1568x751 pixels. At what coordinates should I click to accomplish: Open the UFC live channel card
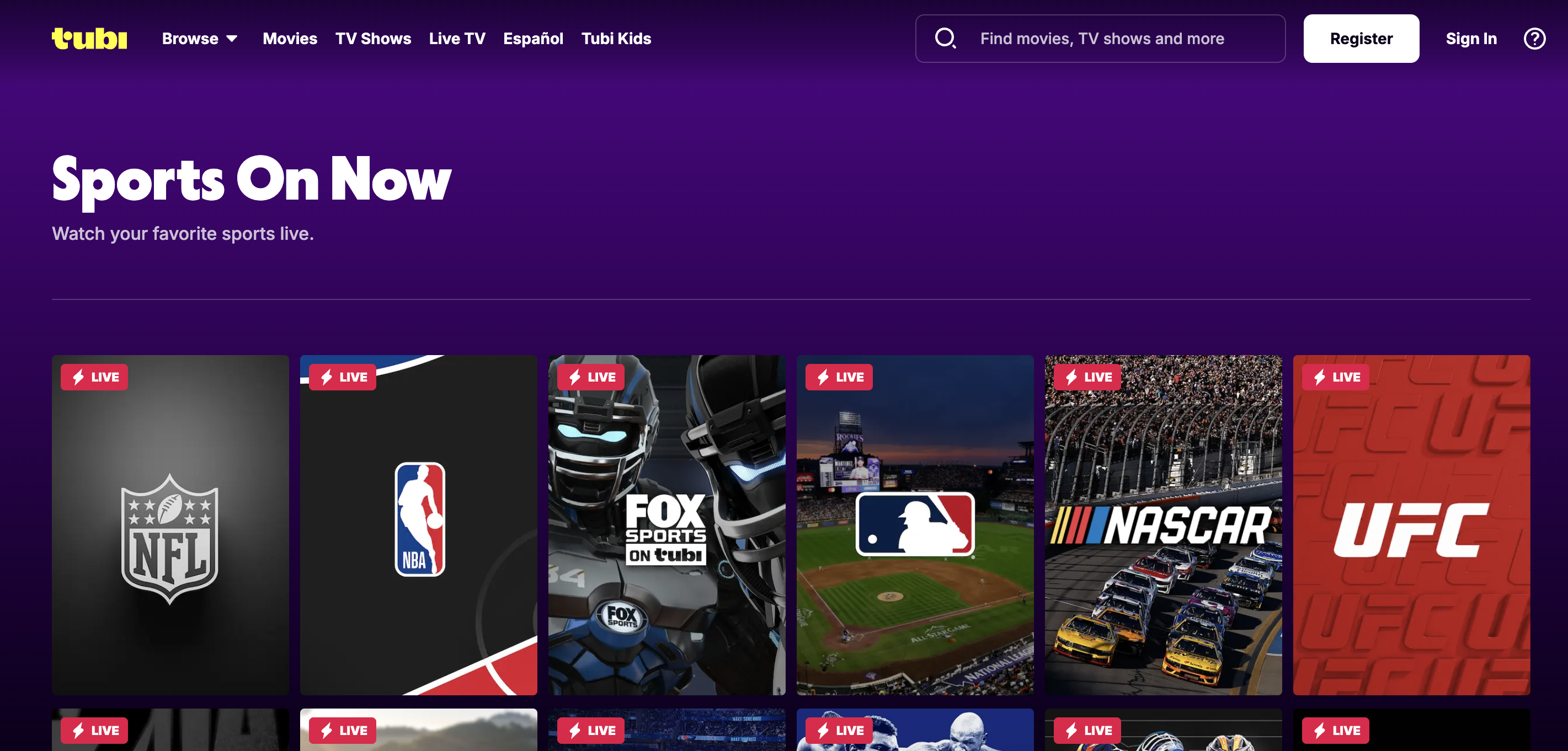[1411, 525]
